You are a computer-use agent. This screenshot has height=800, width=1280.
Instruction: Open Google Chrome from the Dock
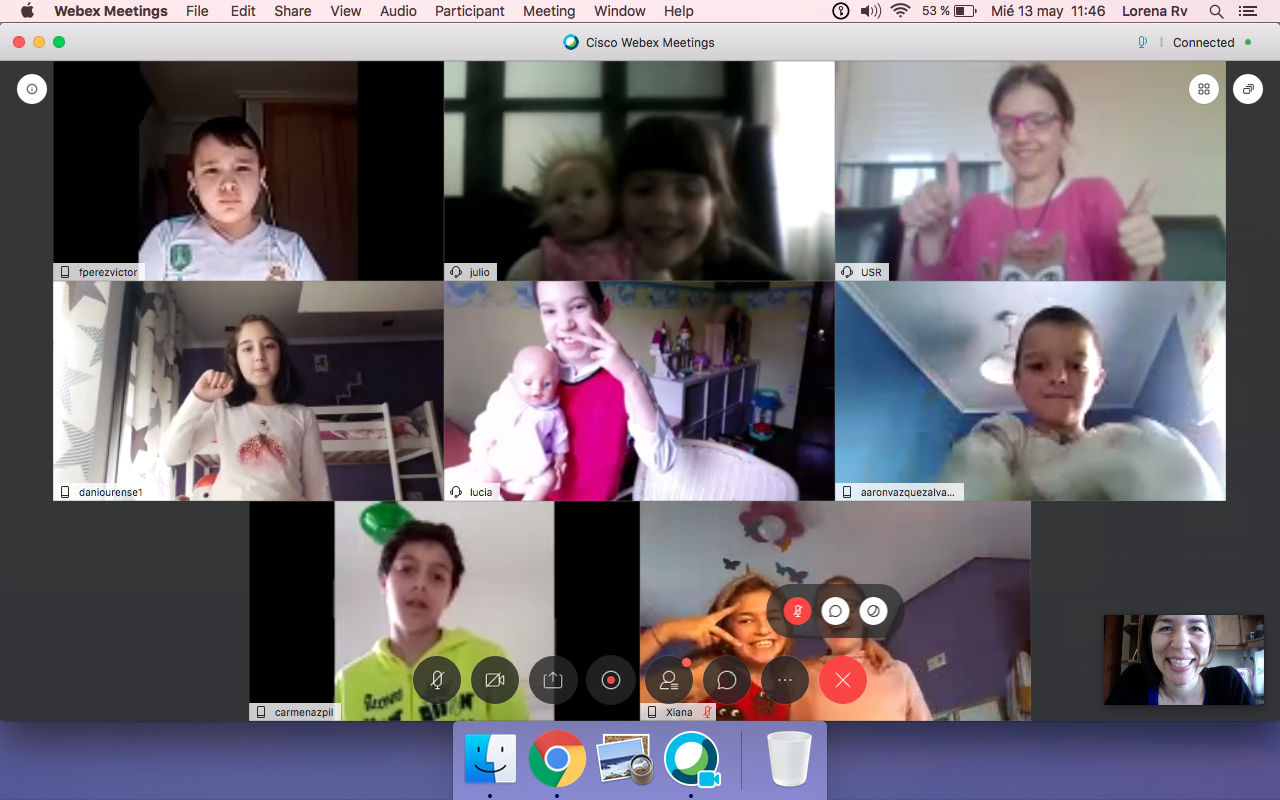coord(557,759)
